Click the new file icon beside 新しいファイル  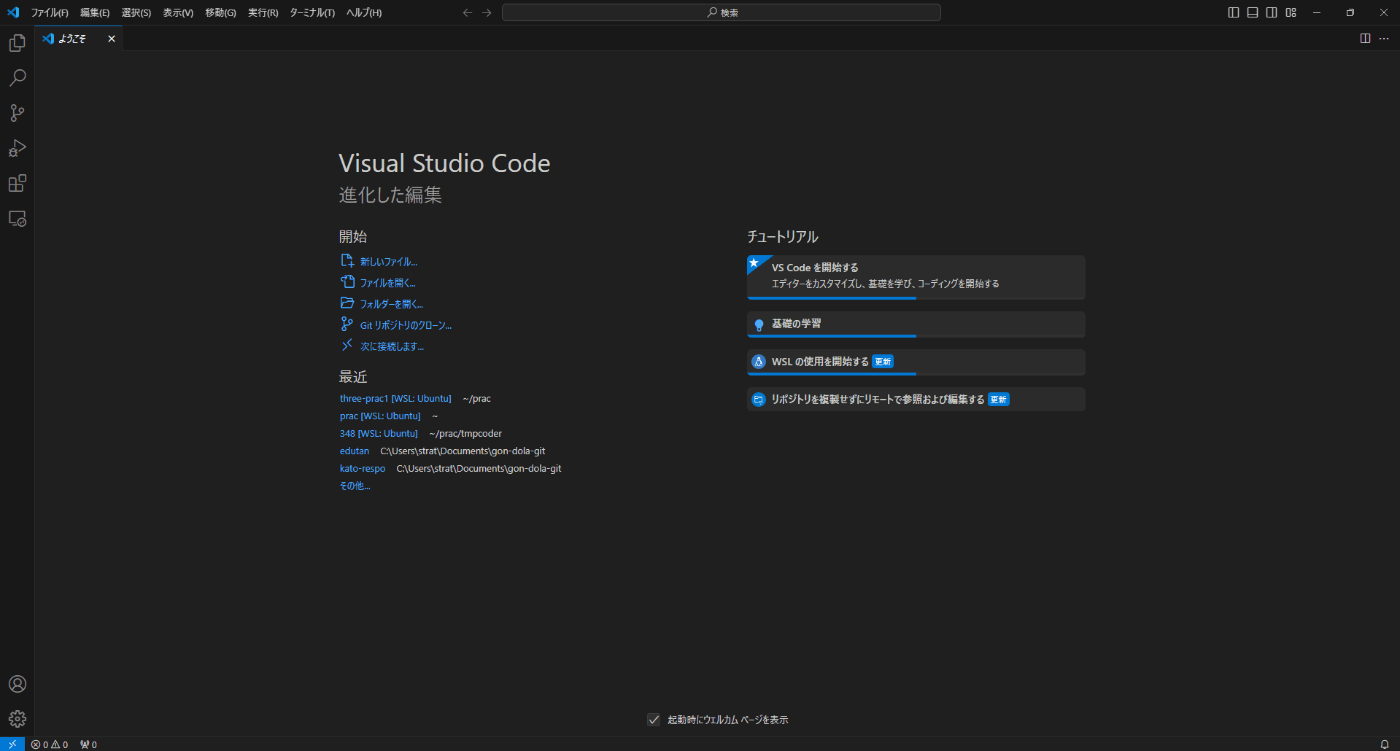(x=347, y=260)
